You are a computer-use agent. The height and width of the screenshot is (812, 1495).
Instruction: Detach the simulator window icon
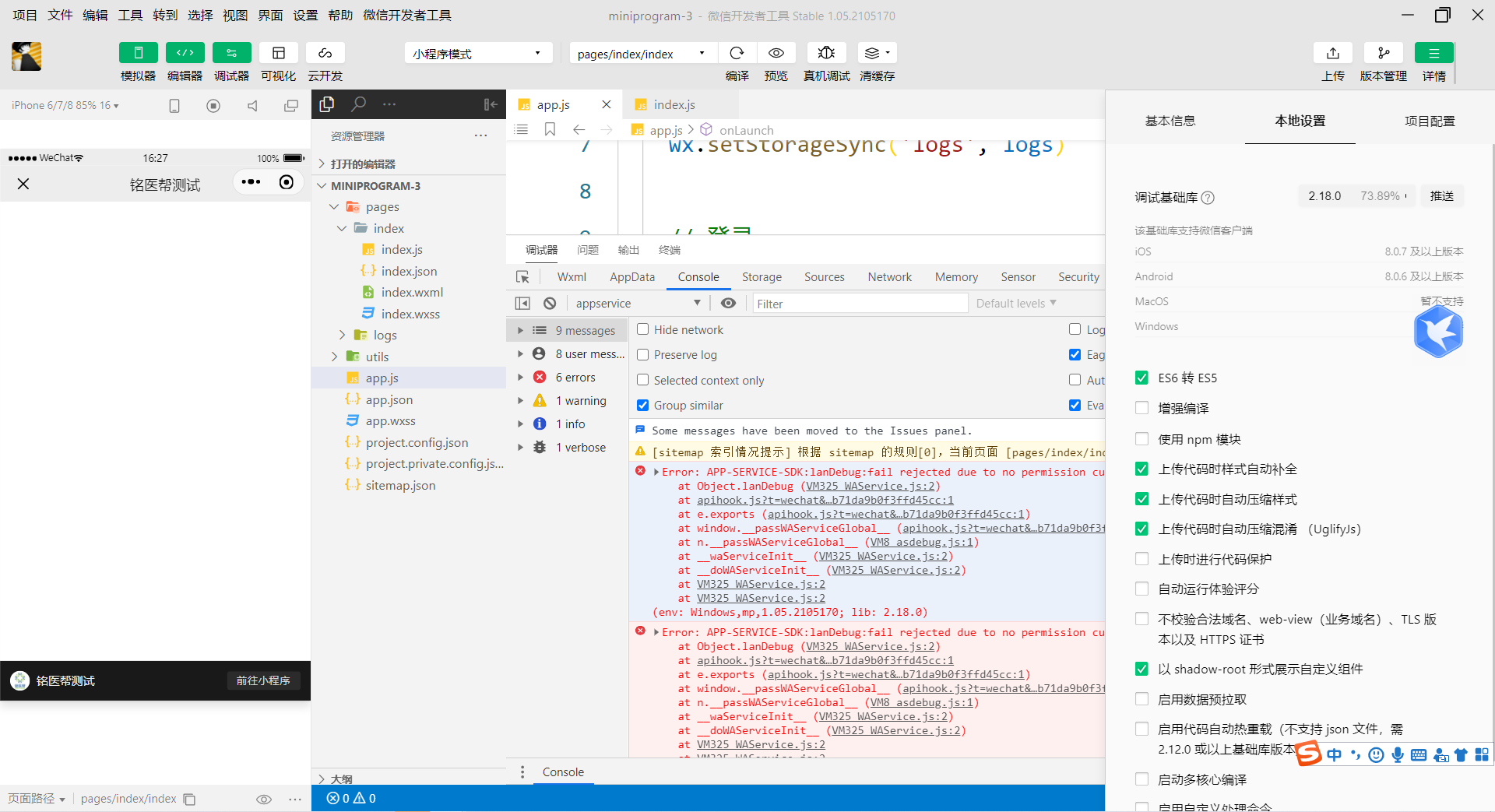291,106
